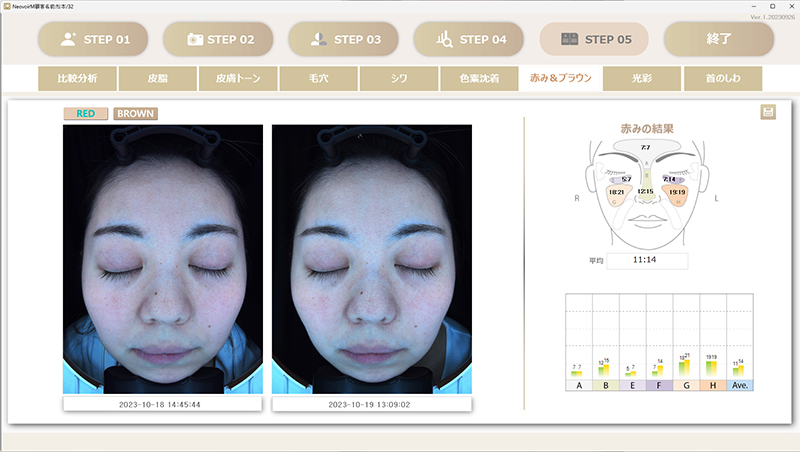Click chart column label H
This screenshot has height=452, width=800.
713,386
